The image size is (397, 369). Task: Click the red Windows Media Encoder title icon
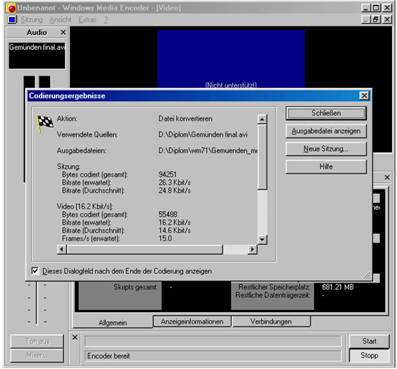(12, 8)
